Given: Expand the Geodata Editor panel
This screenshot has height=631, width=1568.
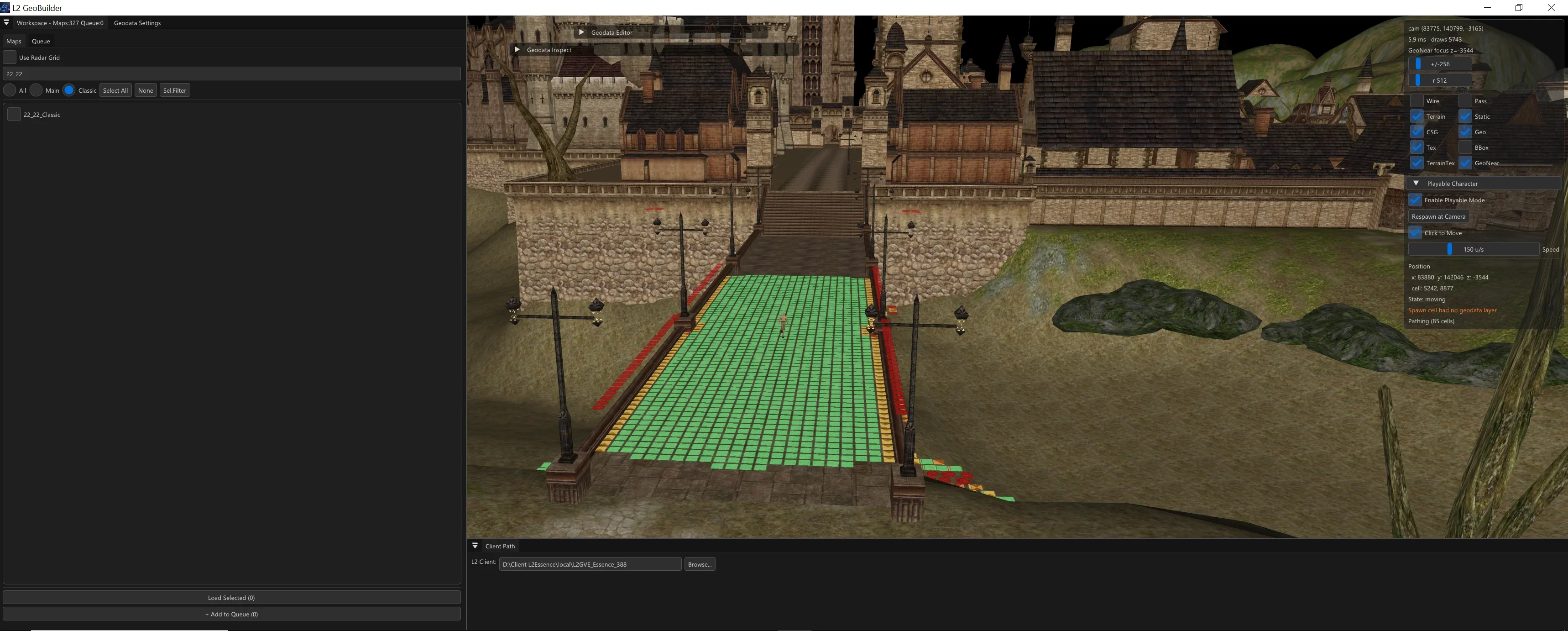Looking at the screenshot, I should click(581, 32).
